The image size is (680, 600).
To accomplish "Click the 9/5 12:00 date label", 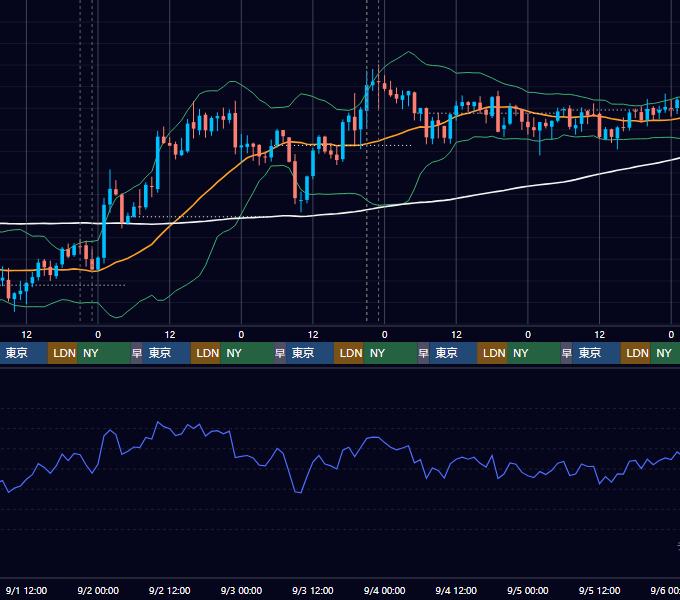I will [599, 590].
